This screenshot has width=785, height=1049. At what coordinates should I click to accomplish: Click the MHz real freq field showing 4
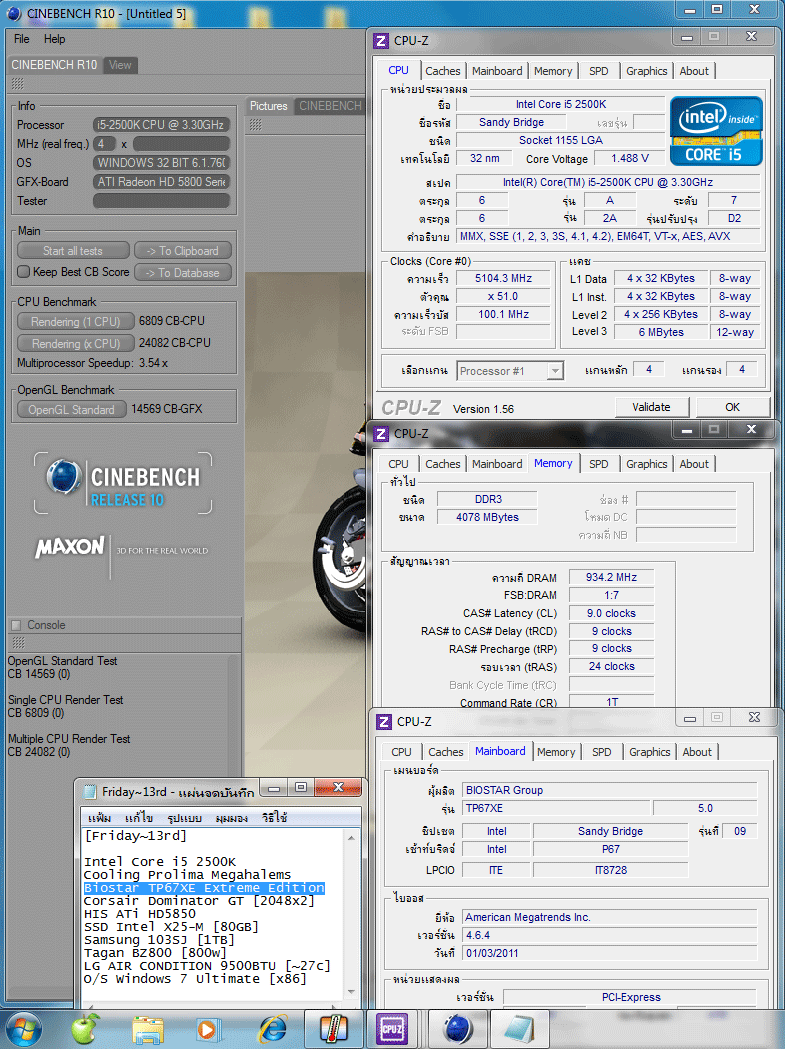coord(104,144)
